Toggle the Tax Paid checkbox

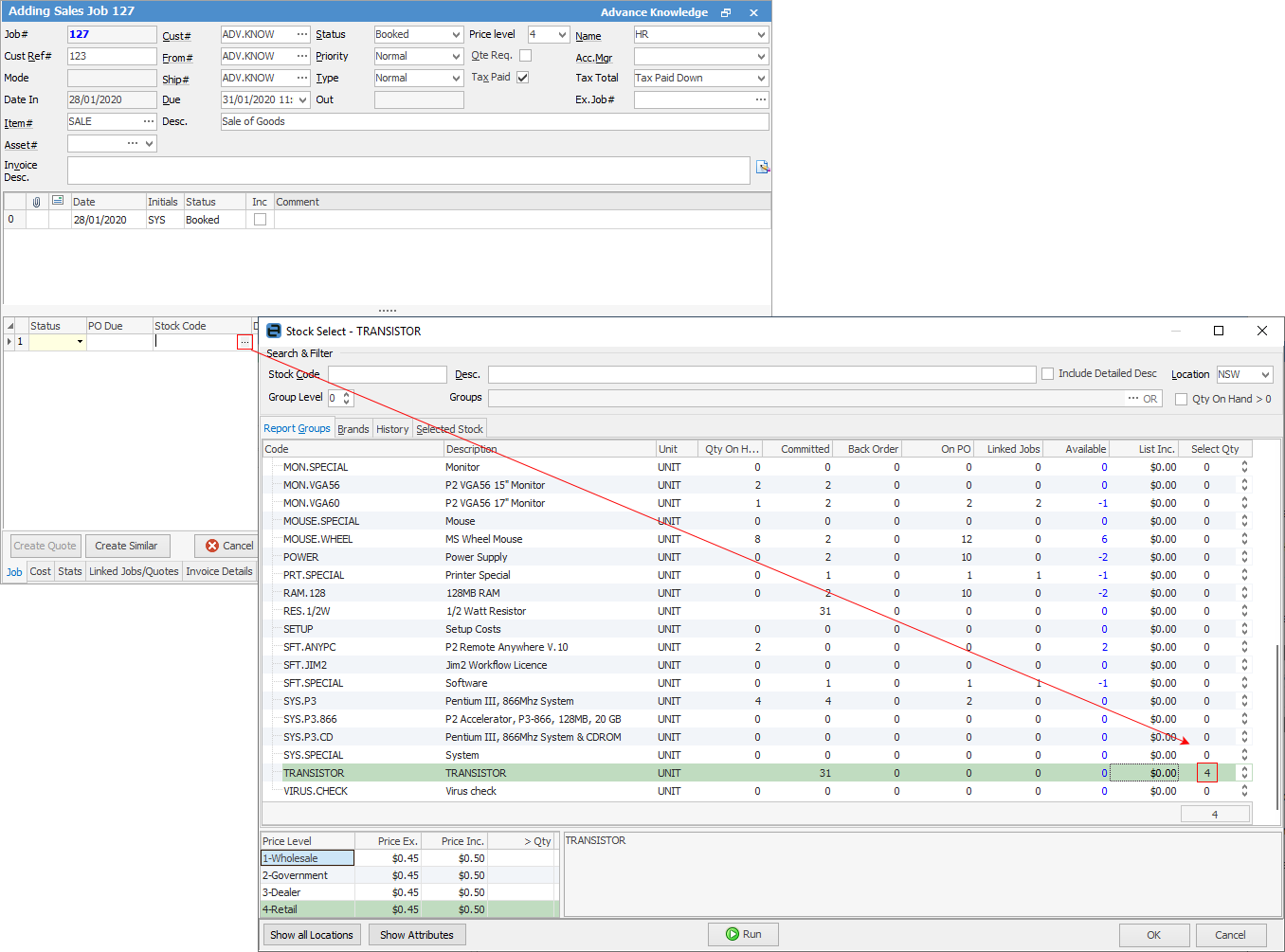pyautogui.click(x=522, y=78)
